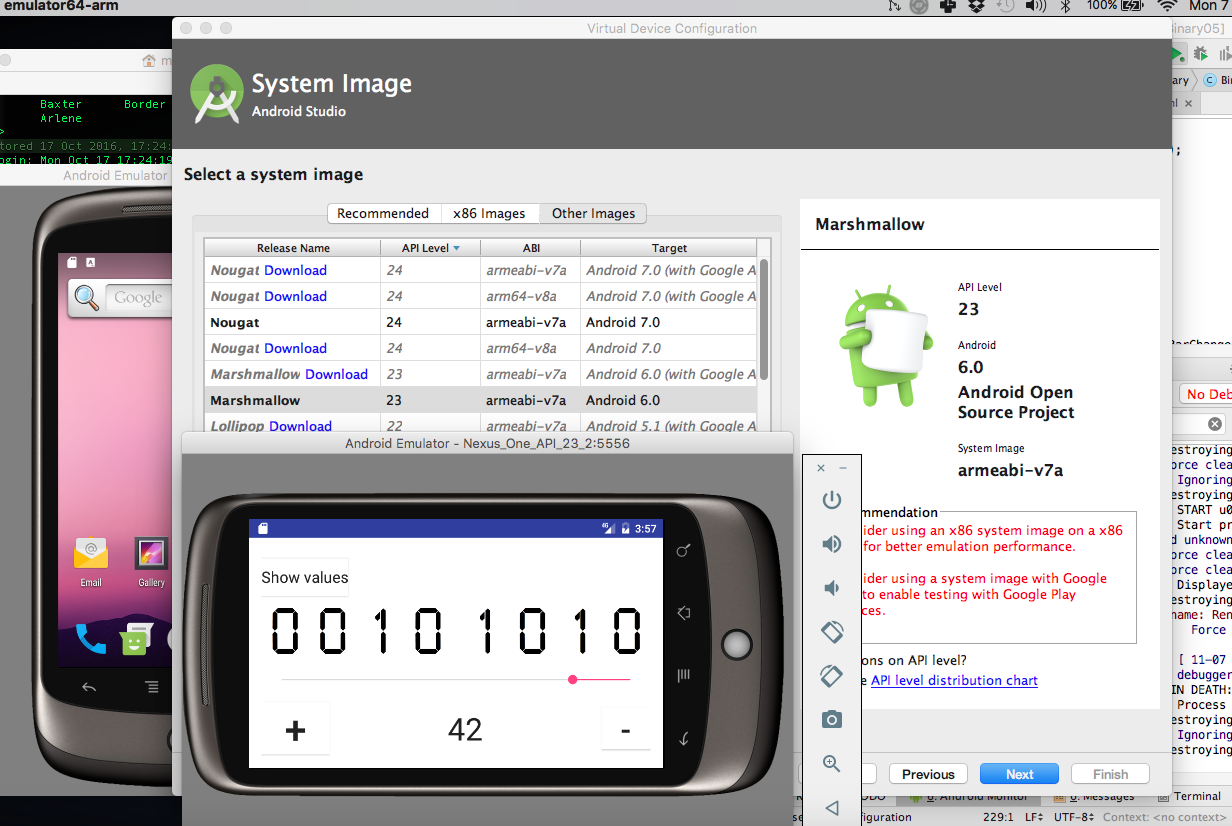Click the Nexus One trackball
This screenshot has height=826, width=1232.
tap(737, 645)
